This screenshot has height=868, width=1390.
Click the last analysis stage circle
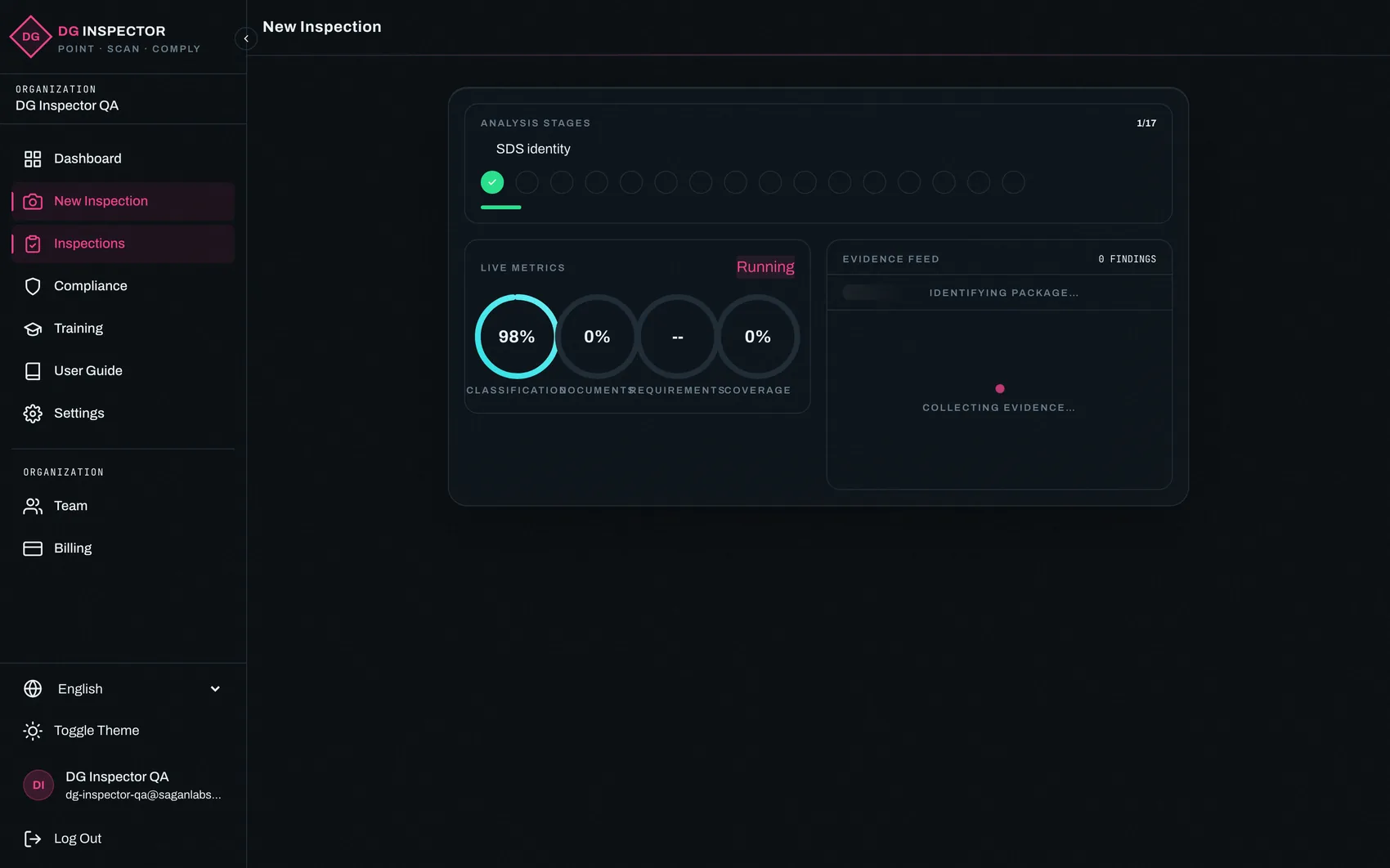(1013, 182)
